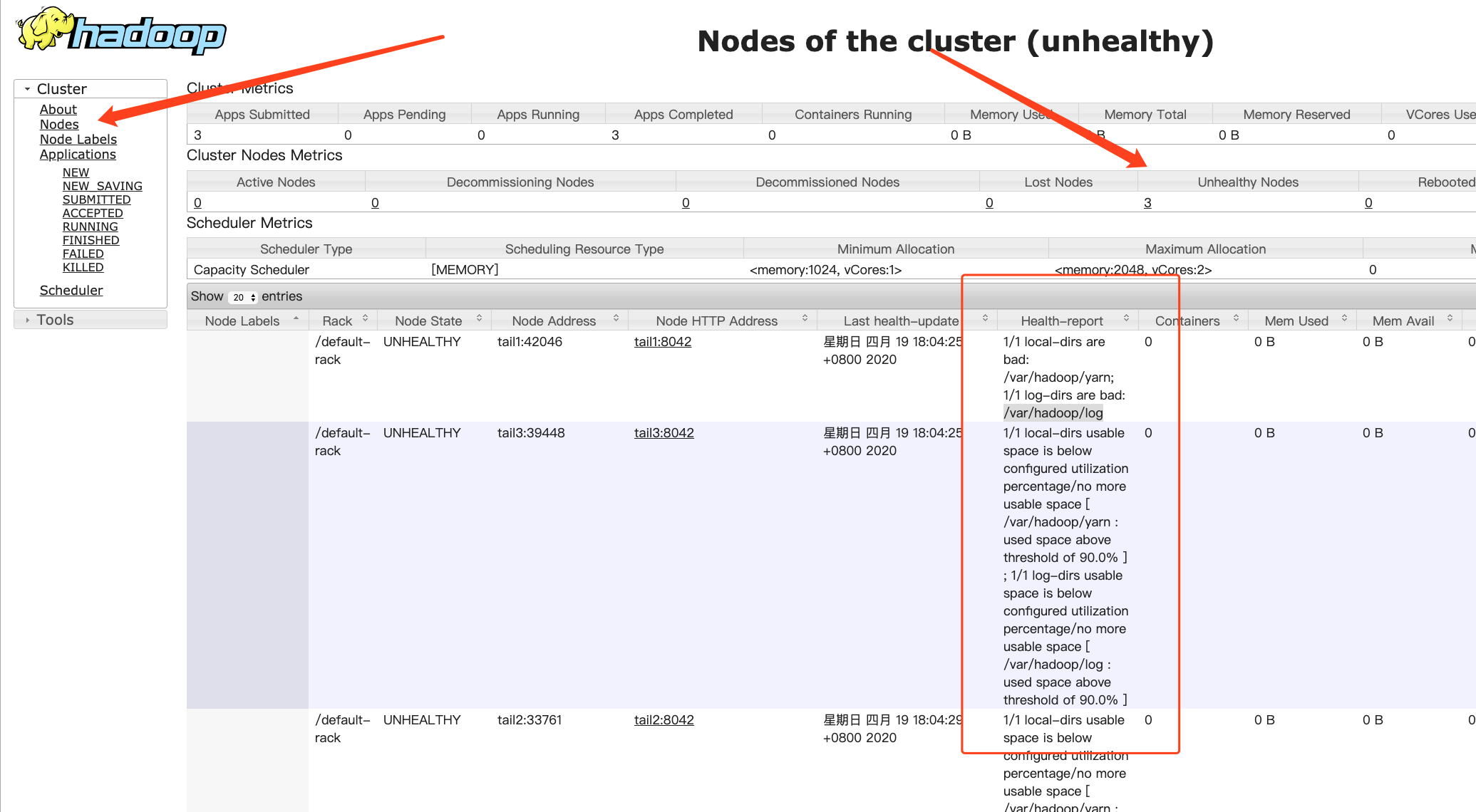1476x812 pixels.
Task: Open tail3:8042 node HTTP address
Action: click(x=664, y=433)
